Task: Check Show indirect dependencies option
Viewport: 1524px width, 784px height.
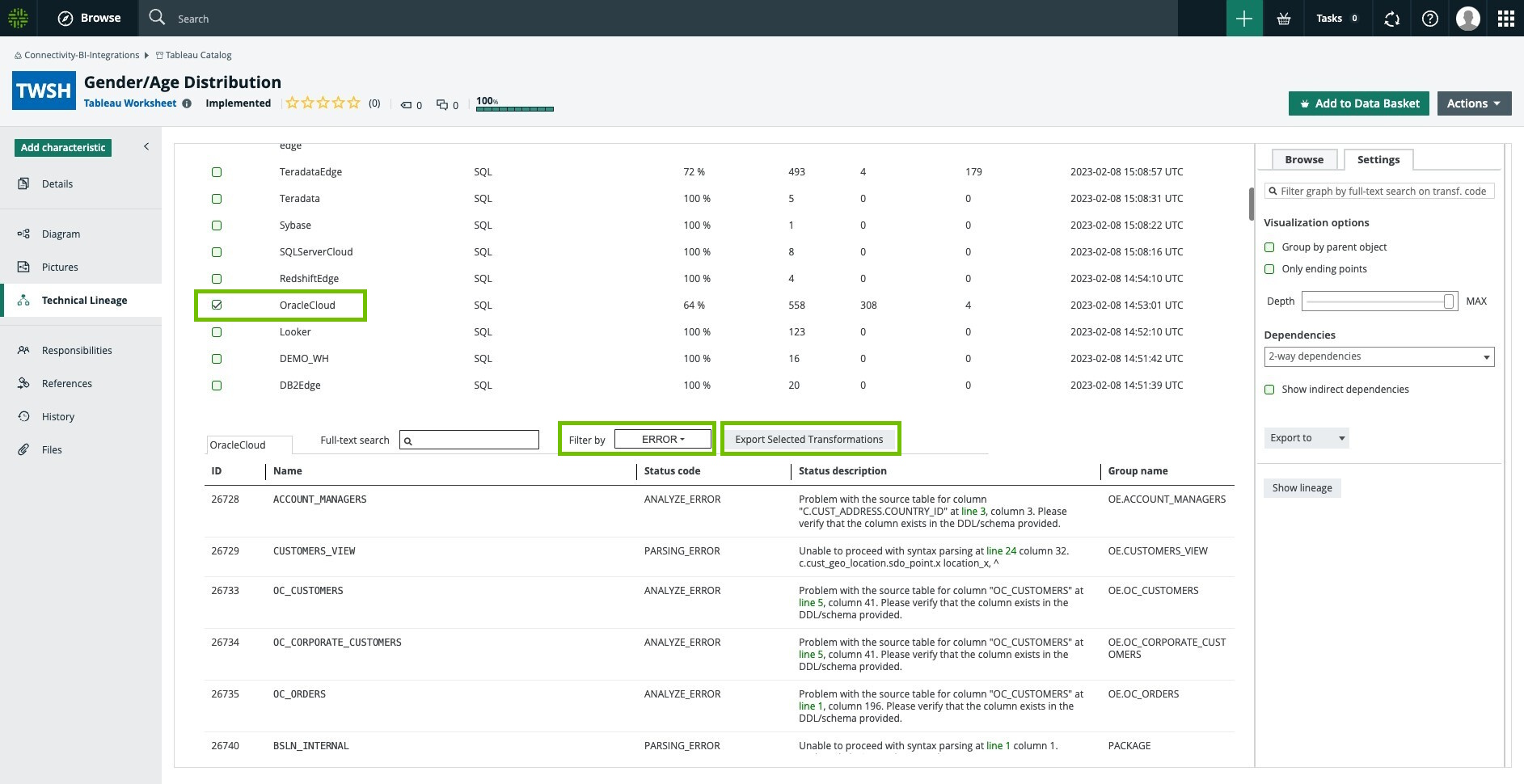Action: [x=1269, y=390]
